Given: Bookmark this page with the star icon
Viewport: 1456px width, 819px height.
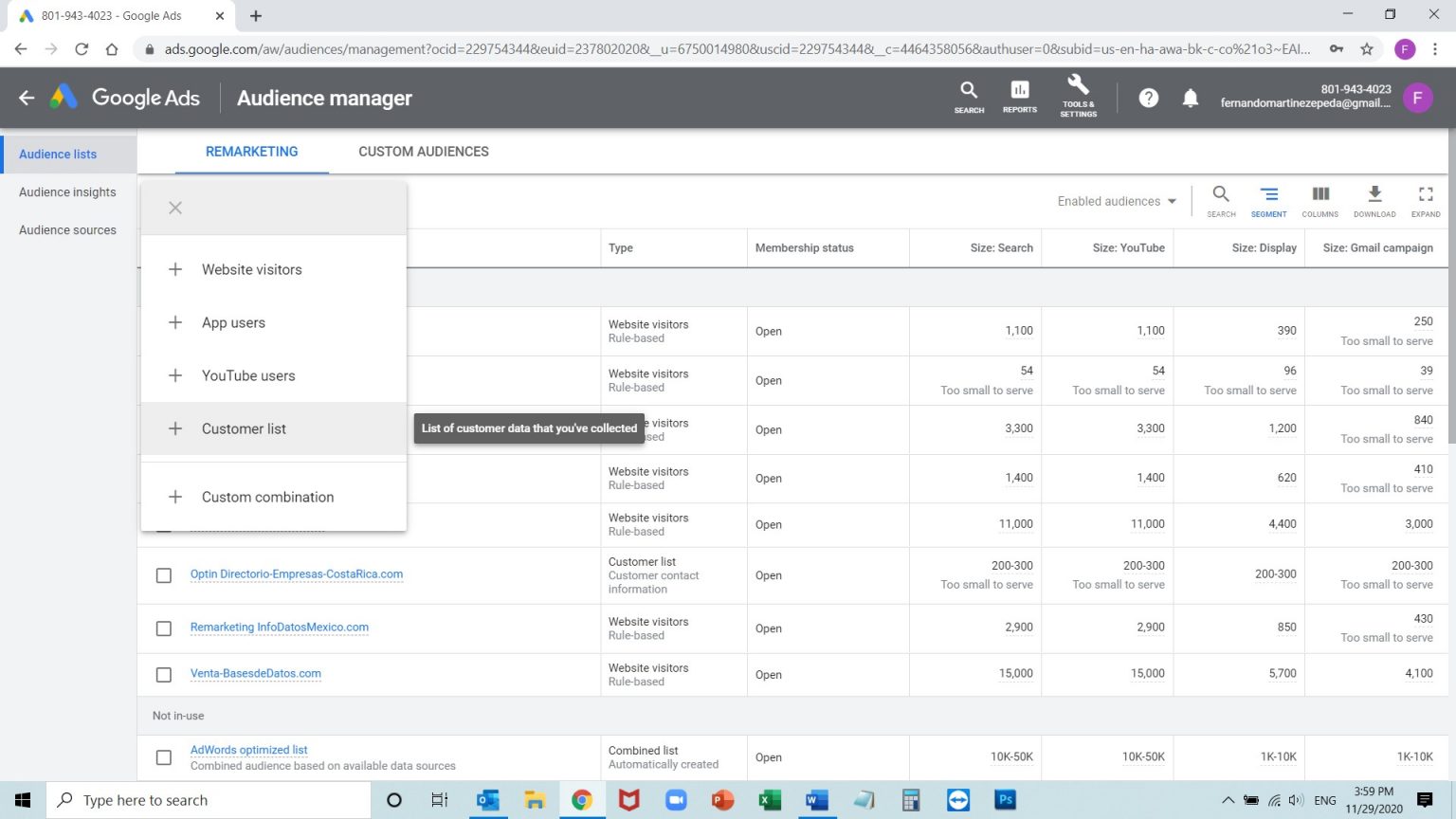Looking at the screenshot, I should [x=1367, y=48].
